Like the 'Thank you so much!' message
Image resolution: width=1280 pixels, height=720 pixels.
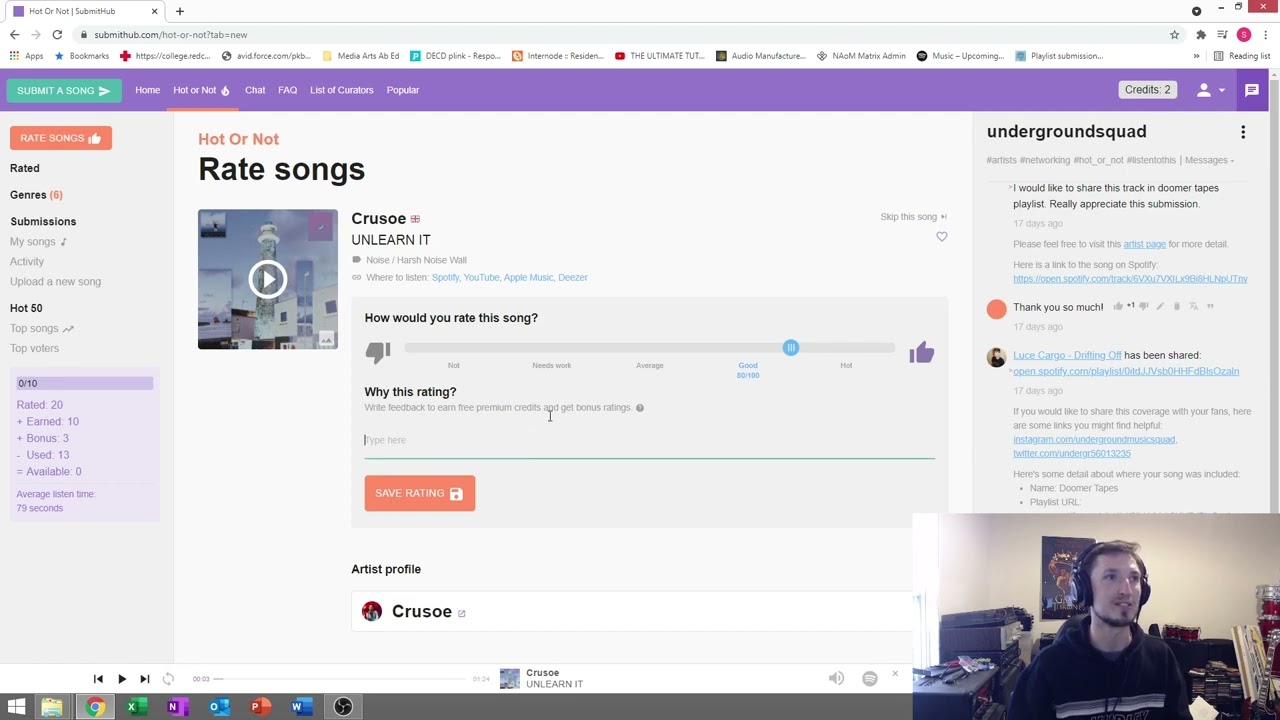(x=1118, y=306)
